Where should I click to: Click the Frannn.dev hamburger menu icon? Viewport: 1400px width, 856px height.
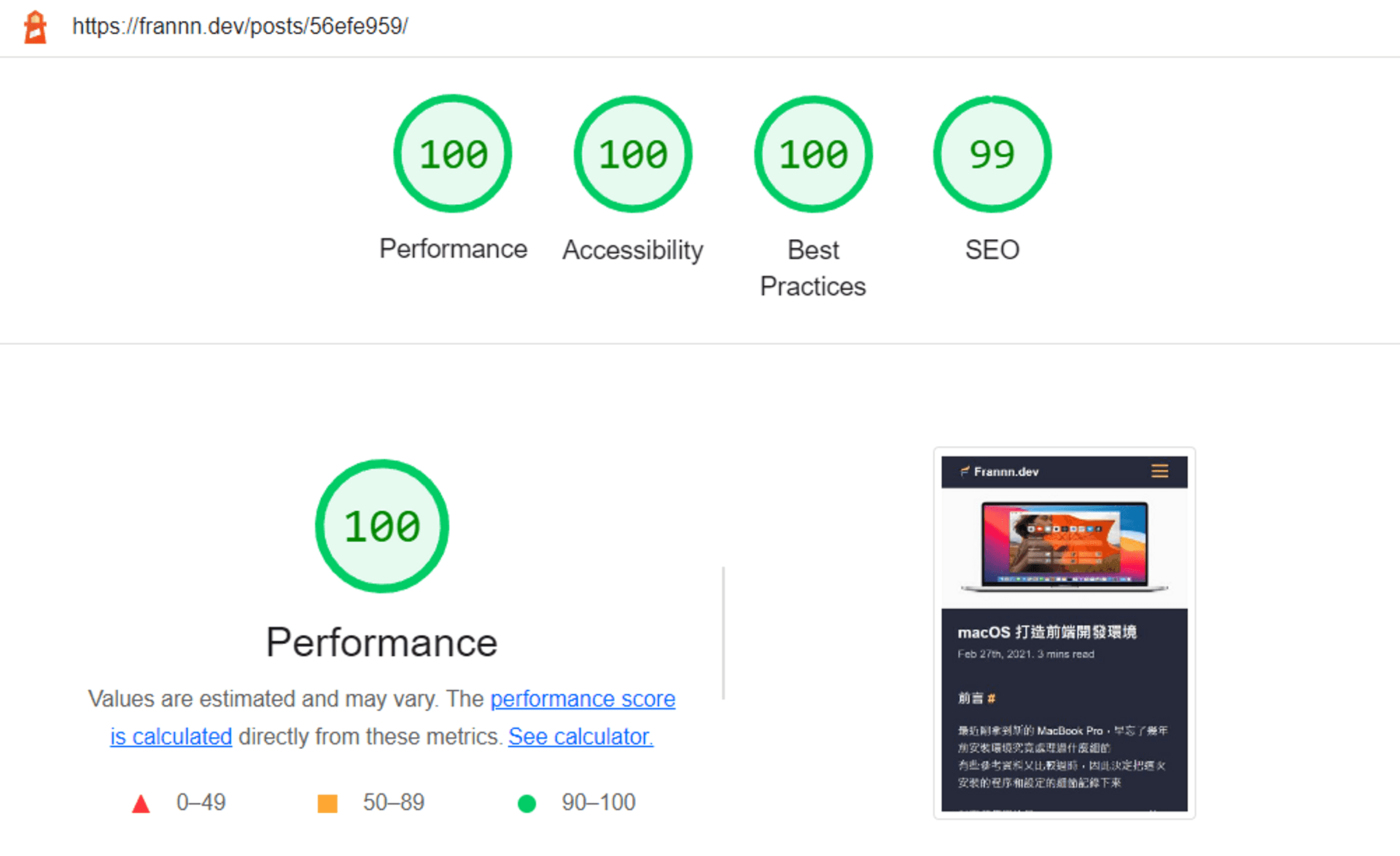click(x=1156, y=470)
